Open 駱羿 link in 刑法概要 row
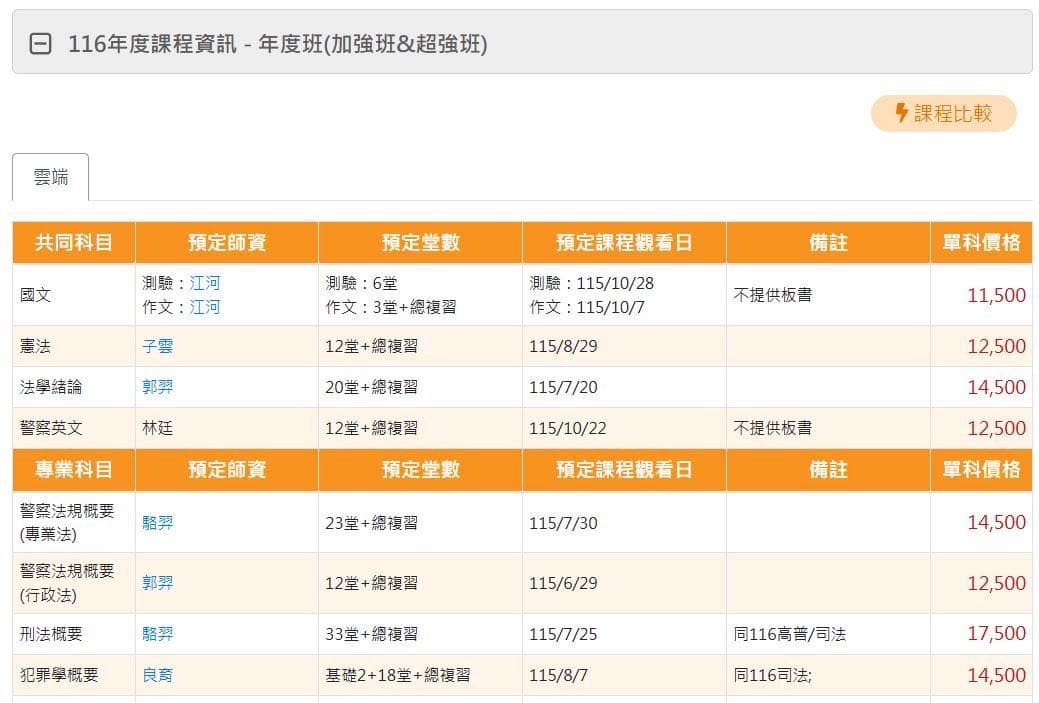The image size is (1039, 703). (x=158, y=634)
